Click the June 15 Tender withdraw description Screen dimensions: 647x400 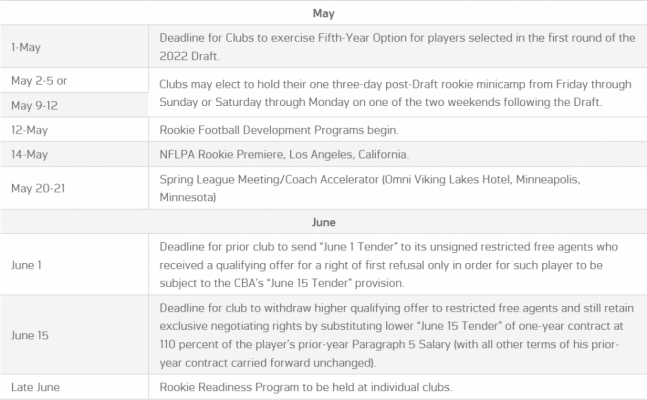click(397, 335)
